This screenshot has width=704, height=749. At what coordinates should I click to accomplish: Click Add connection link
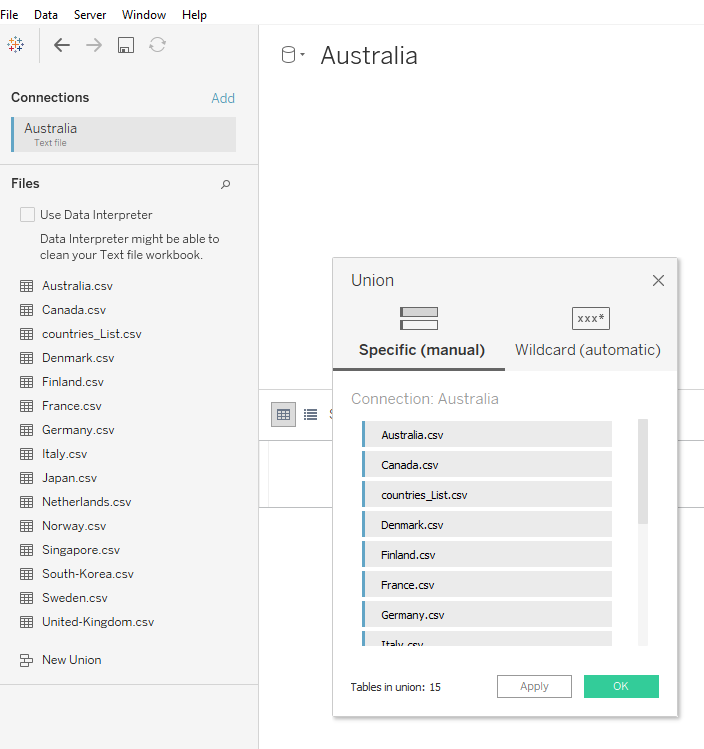click(x=223, y=98)
